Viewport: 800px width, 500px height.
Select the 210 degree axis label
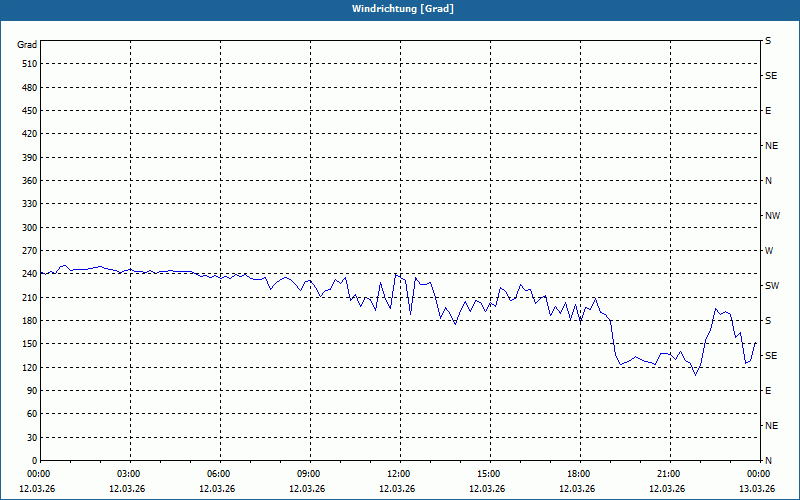click(x=30, y=297)
